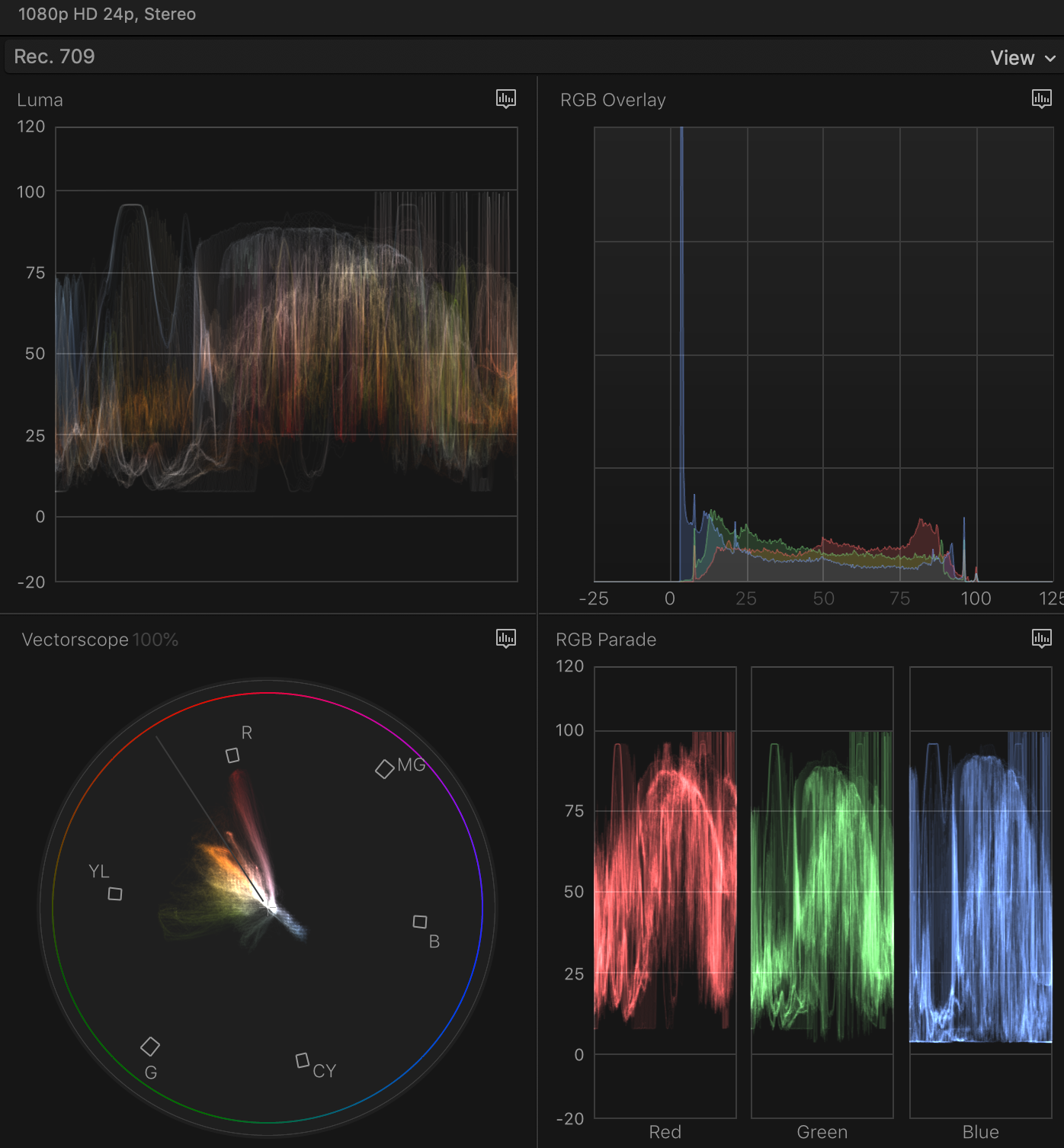
Task: Click the -20 label on RGB Parade scale
Action: click(570, 1119)
